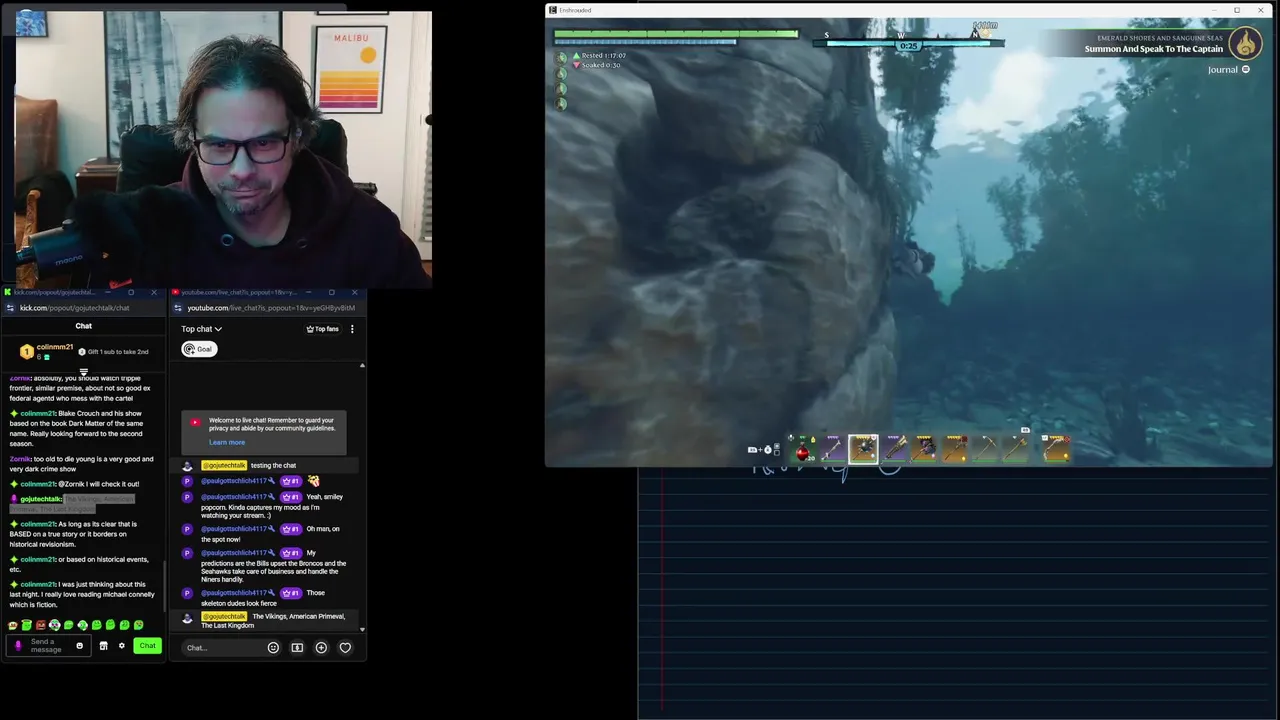This screenshot has width=1280, height=720.
Task: Click the Enshrouded window title bar icon
Action: (x=552, y=10)
